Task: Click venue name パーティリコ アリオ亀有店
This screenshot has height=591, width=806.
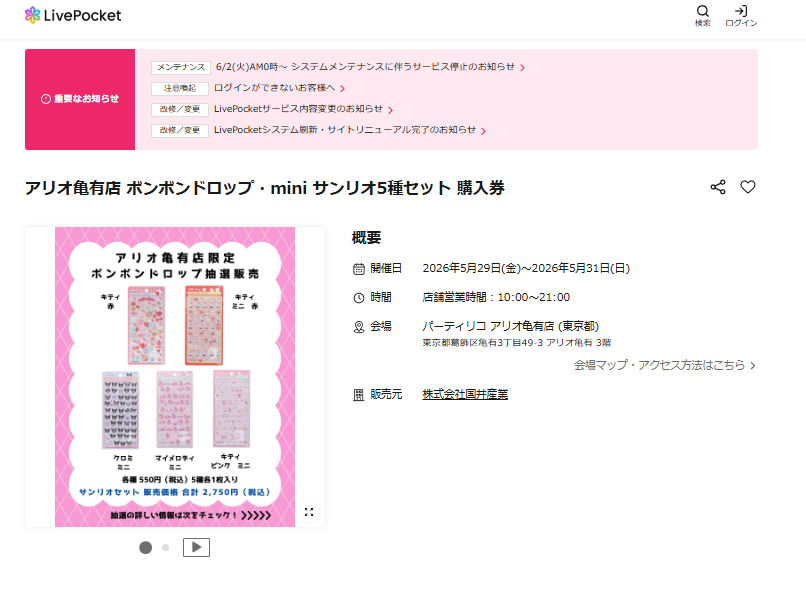Action: 488,326
